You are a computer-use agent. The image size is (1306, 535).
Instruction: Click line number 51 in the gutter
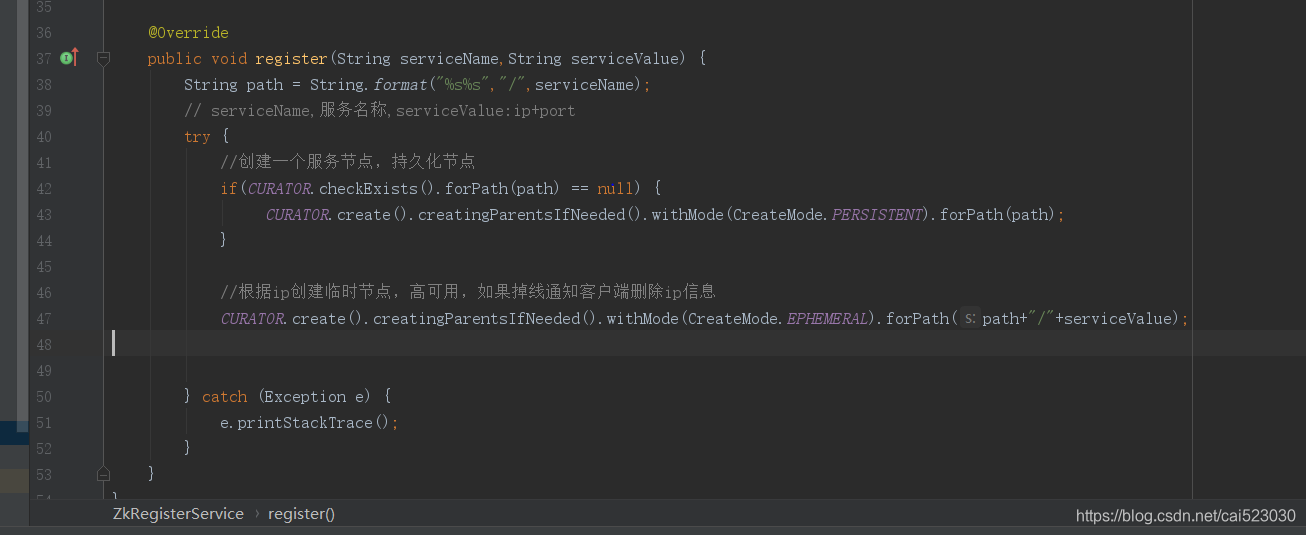point(43,423)
